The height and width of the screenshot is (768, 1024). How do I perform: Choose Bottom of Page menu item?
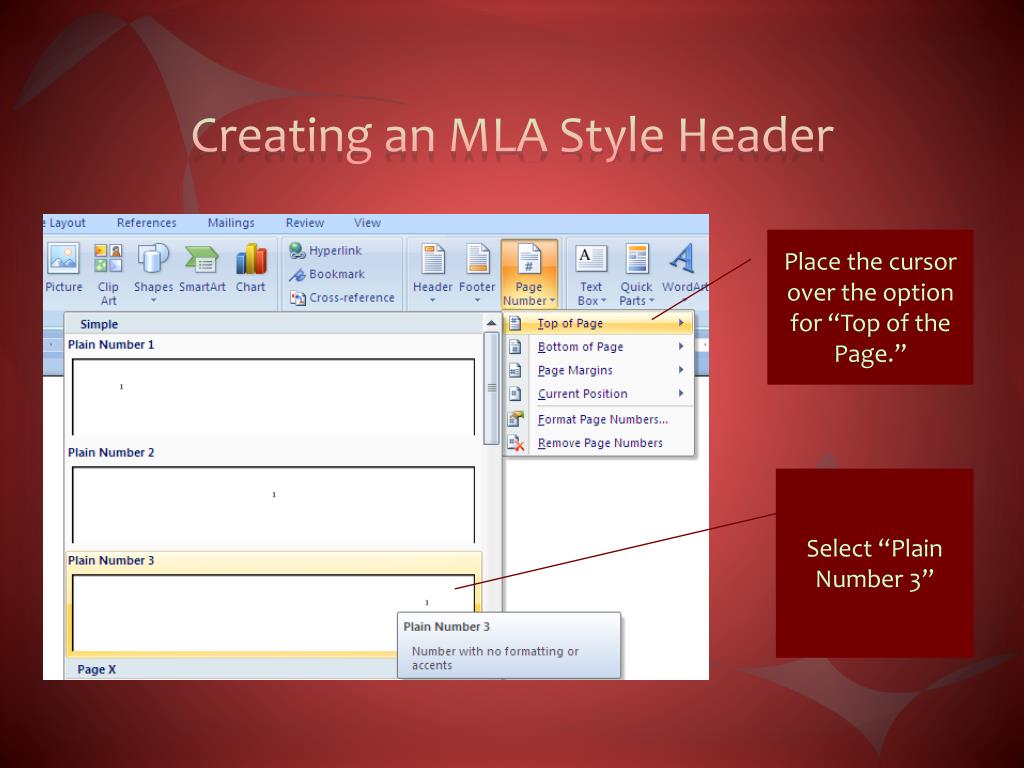pos(598,347)
